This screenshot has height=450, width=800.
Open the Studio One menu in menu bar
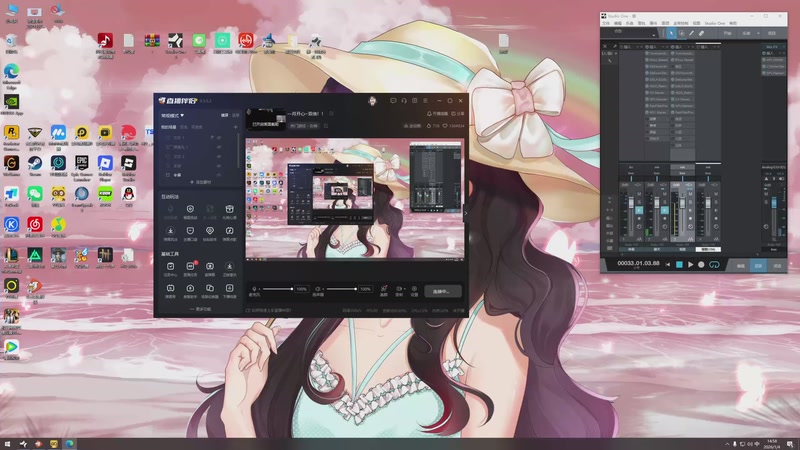coord(715,23)
